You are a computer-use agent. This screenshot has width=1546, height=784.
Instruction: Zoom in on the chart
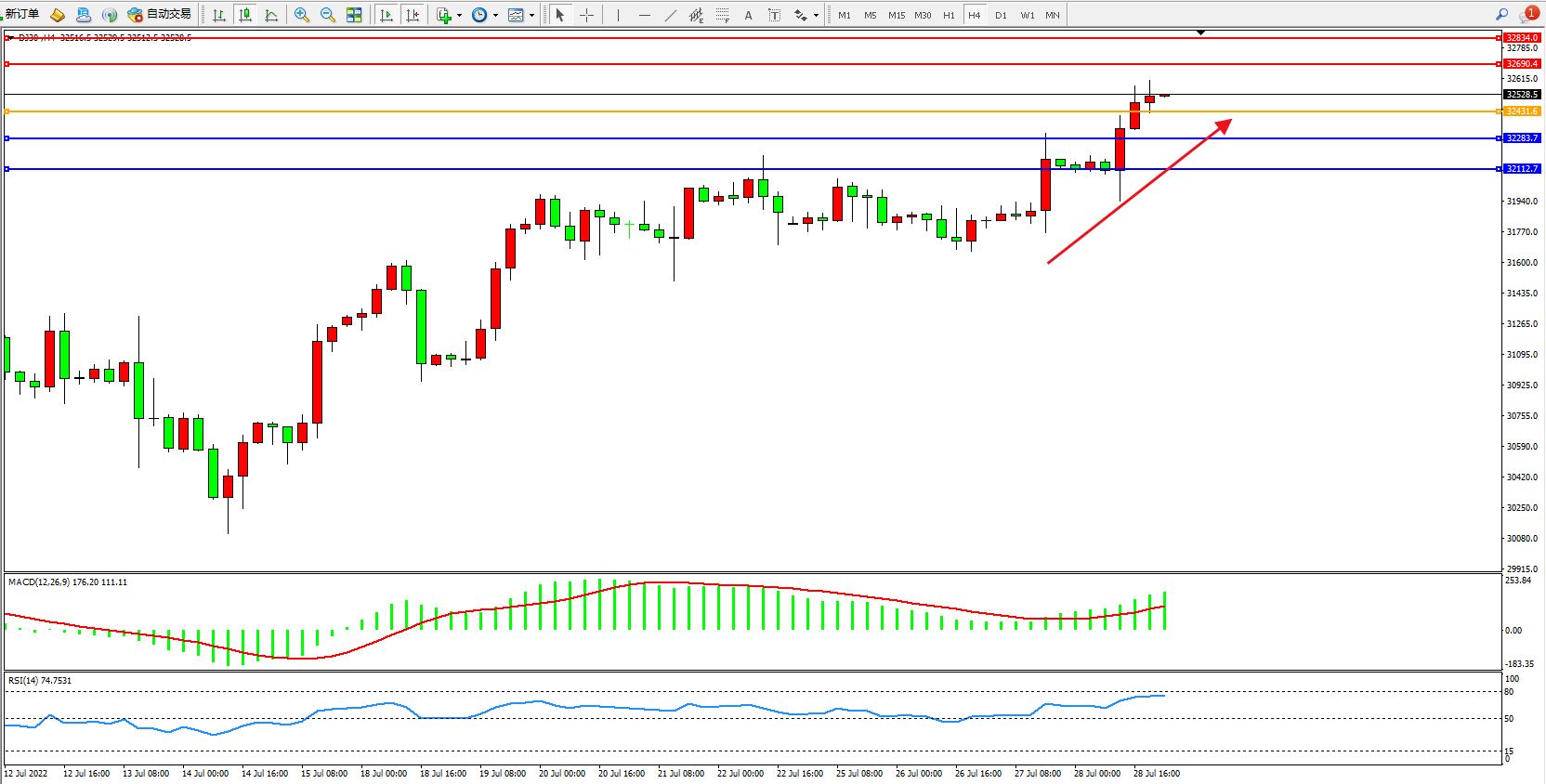302,15
